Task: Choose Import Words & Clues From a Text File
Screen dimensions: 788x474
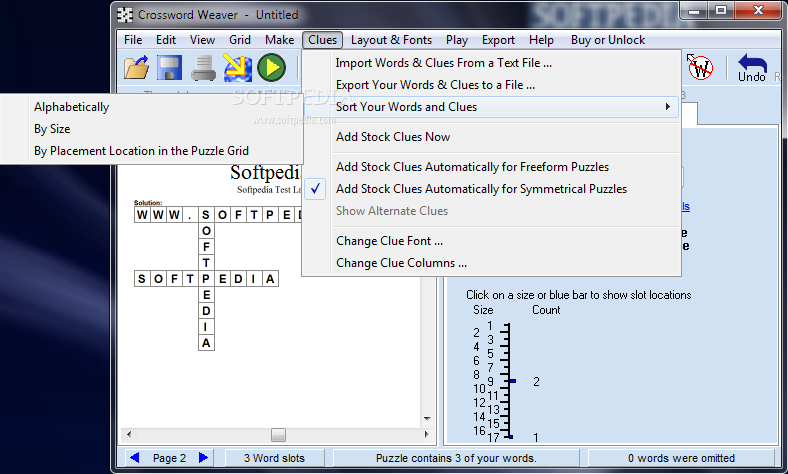Action: point(444,63)
